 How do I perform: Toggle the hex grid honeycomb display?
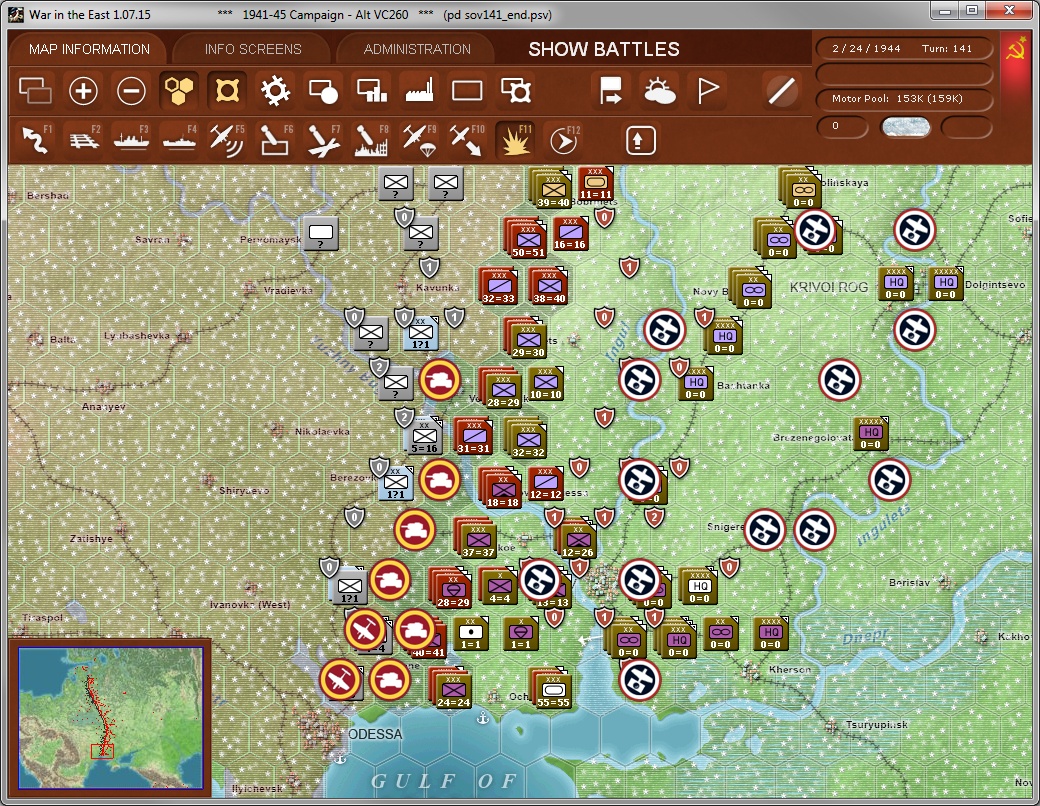pos(179,91)
